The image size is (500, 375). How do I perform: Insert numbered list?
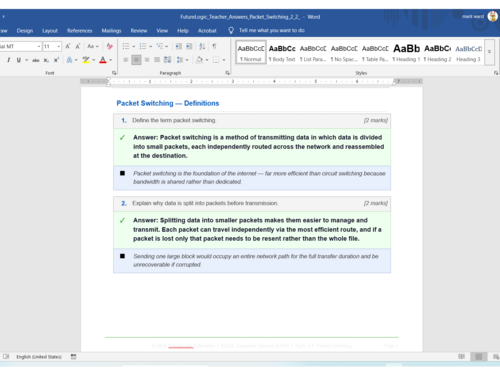(143, 46)
